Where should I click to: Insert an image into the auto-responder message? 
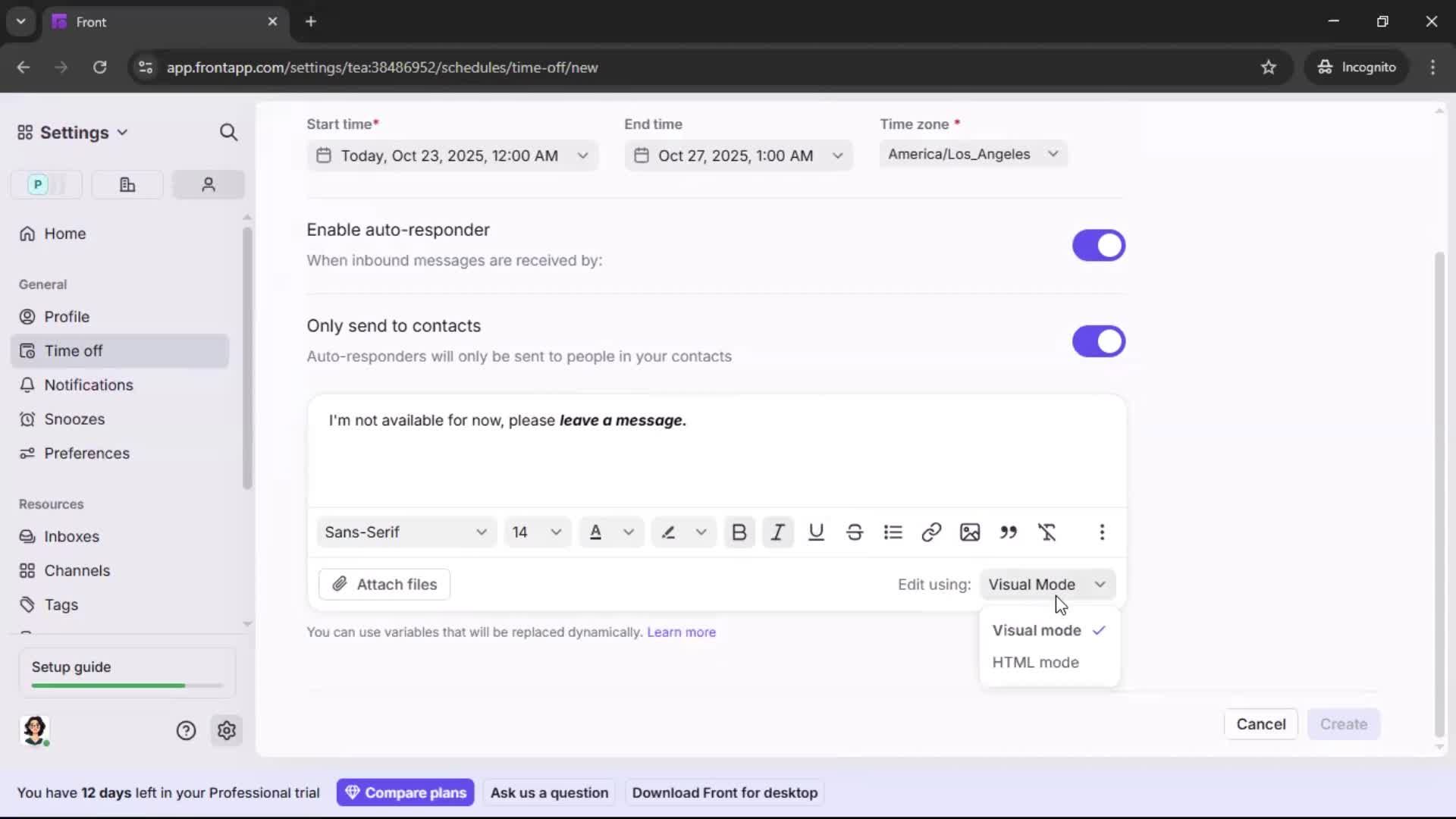[971, 532]
